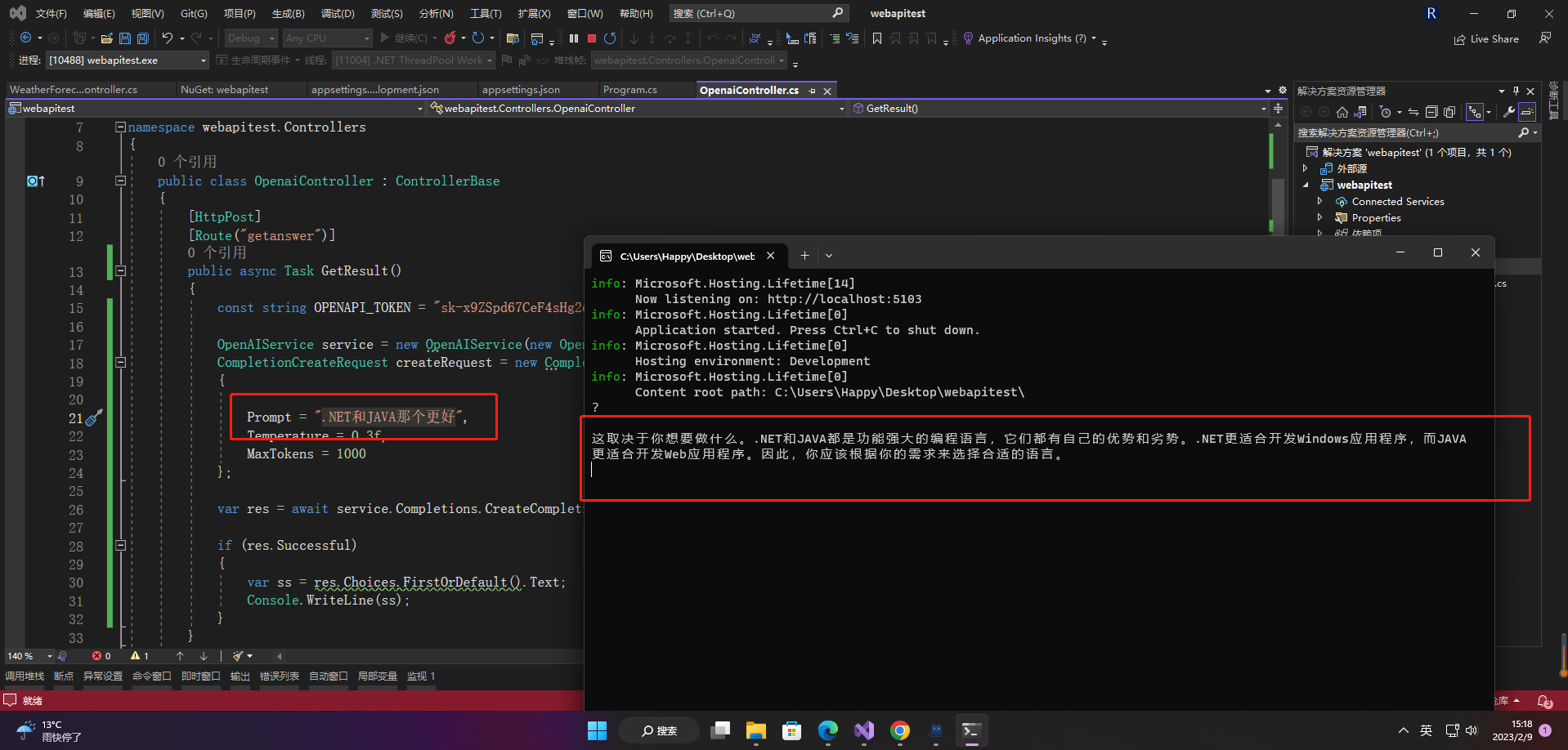Image resolution: width=1568 pixels, height=750 pixels.
Task: Click the Hot Reload flame icon
Action: point(450,38)
